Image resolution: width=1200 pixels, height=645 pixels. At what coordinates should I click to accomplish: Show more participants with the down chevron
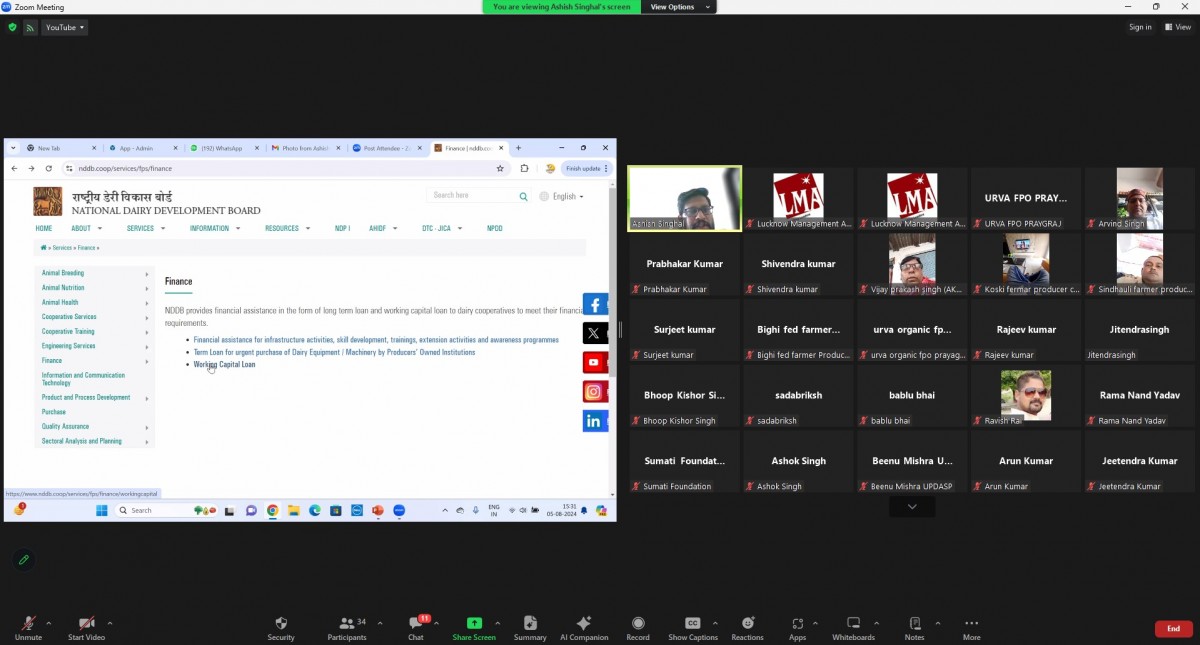[912, 507]
